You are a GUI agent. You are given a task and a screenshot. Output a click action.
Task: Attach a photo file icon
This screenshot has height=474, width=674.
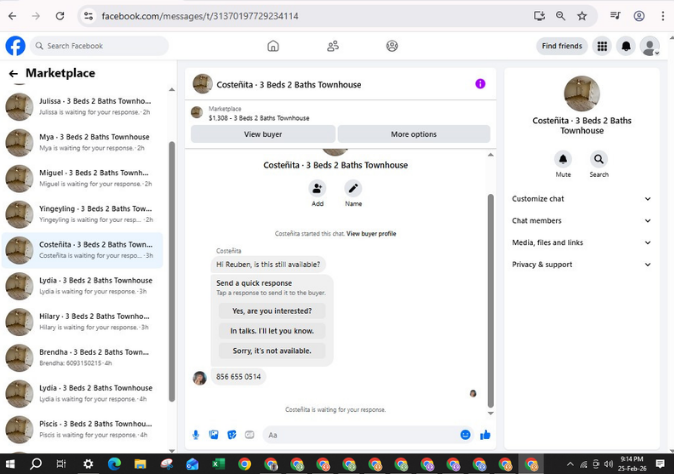tap(214, 435)
